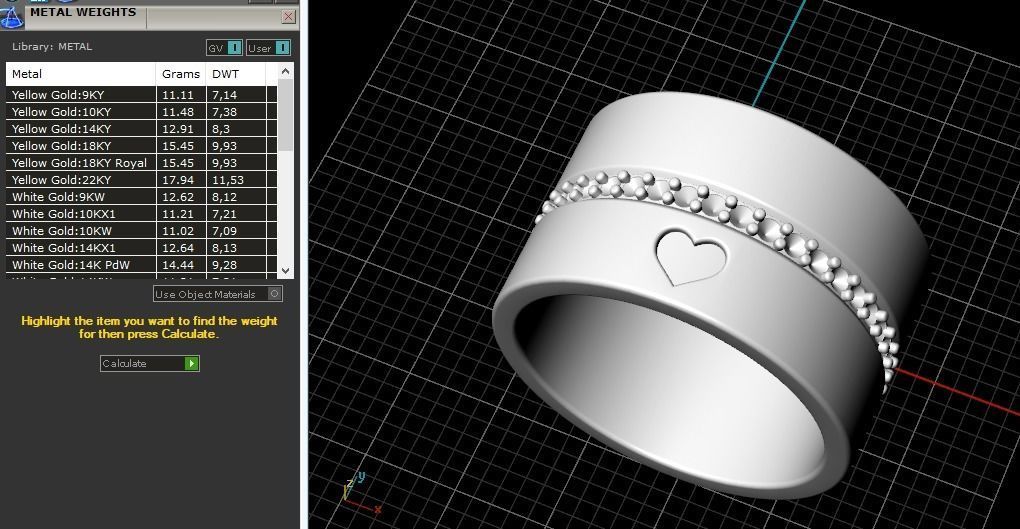Select White Gold:14K PdW row
Image resolution: width=1020 pixels, height=529 pixels.
tap(141, 264)
